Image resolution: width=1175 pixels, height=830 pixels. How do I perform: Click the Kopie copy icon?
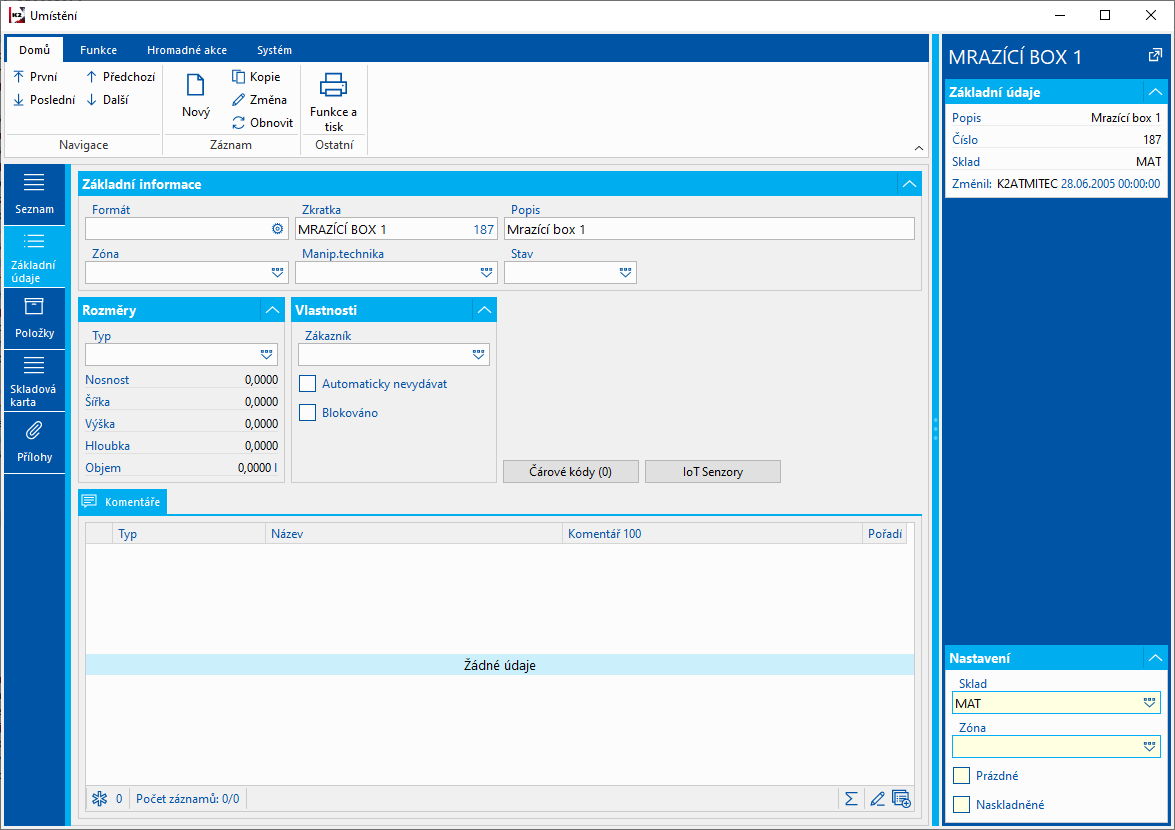pos(238,77)
